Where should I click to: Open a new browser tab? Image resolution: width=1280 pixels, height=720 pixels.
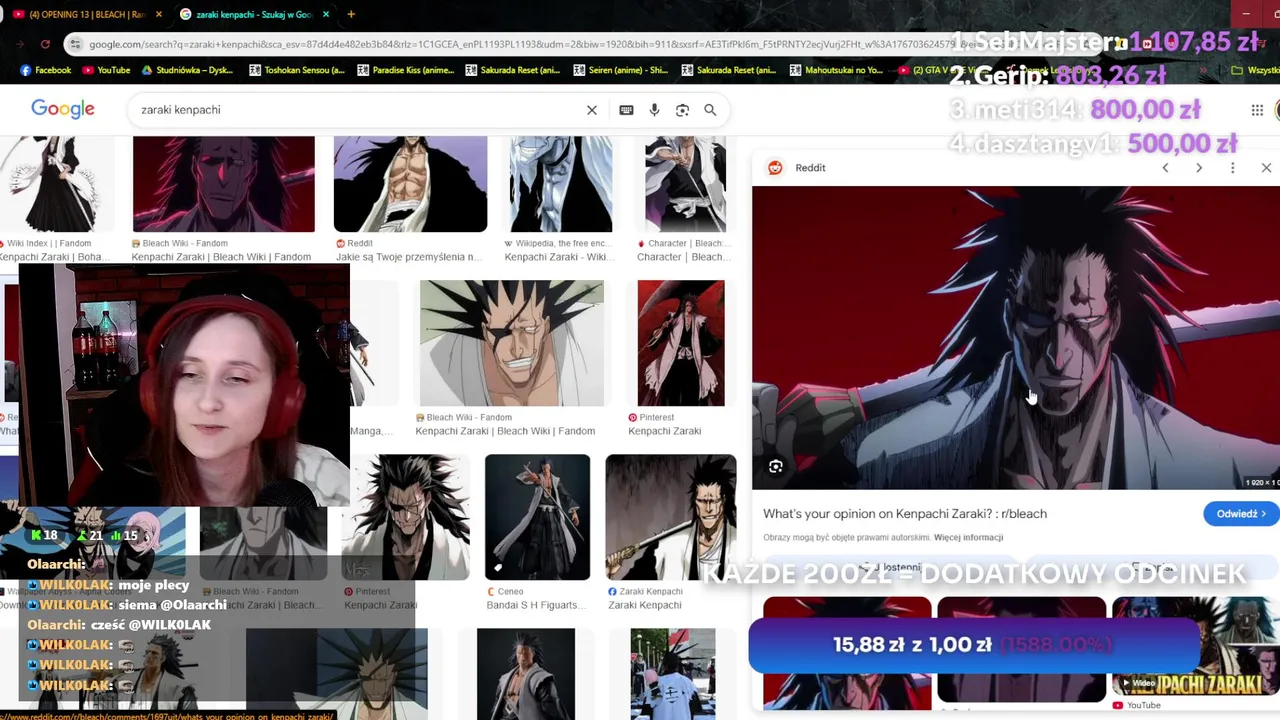351,14
